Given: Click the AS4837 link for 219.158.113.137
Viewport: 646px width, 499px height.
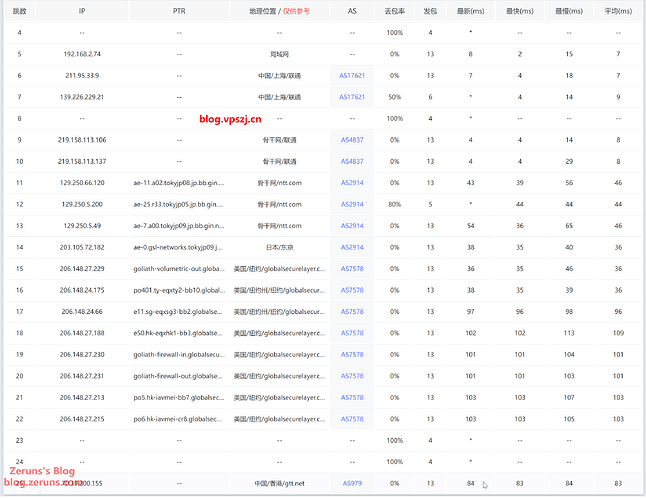Looking at the screenshot, I should pyautogui.click(x=352, y=161).
